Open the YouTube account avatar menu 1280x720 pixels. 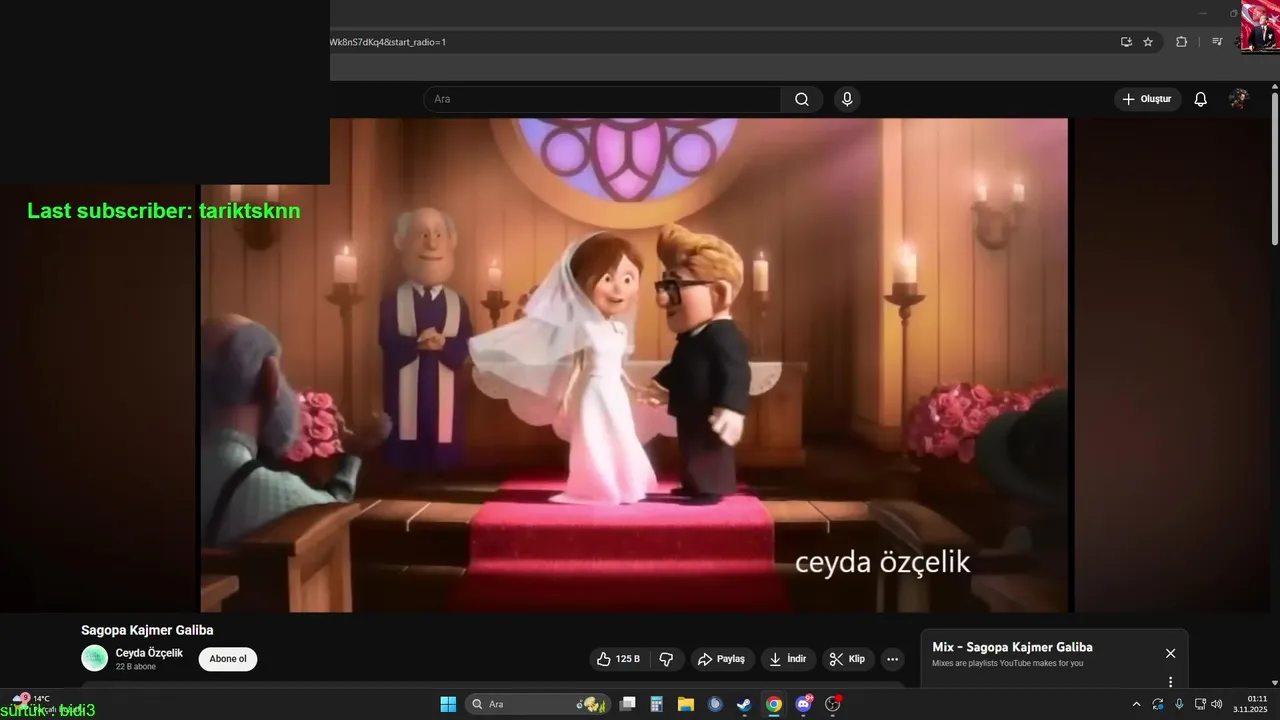(x=1239, y=99)
